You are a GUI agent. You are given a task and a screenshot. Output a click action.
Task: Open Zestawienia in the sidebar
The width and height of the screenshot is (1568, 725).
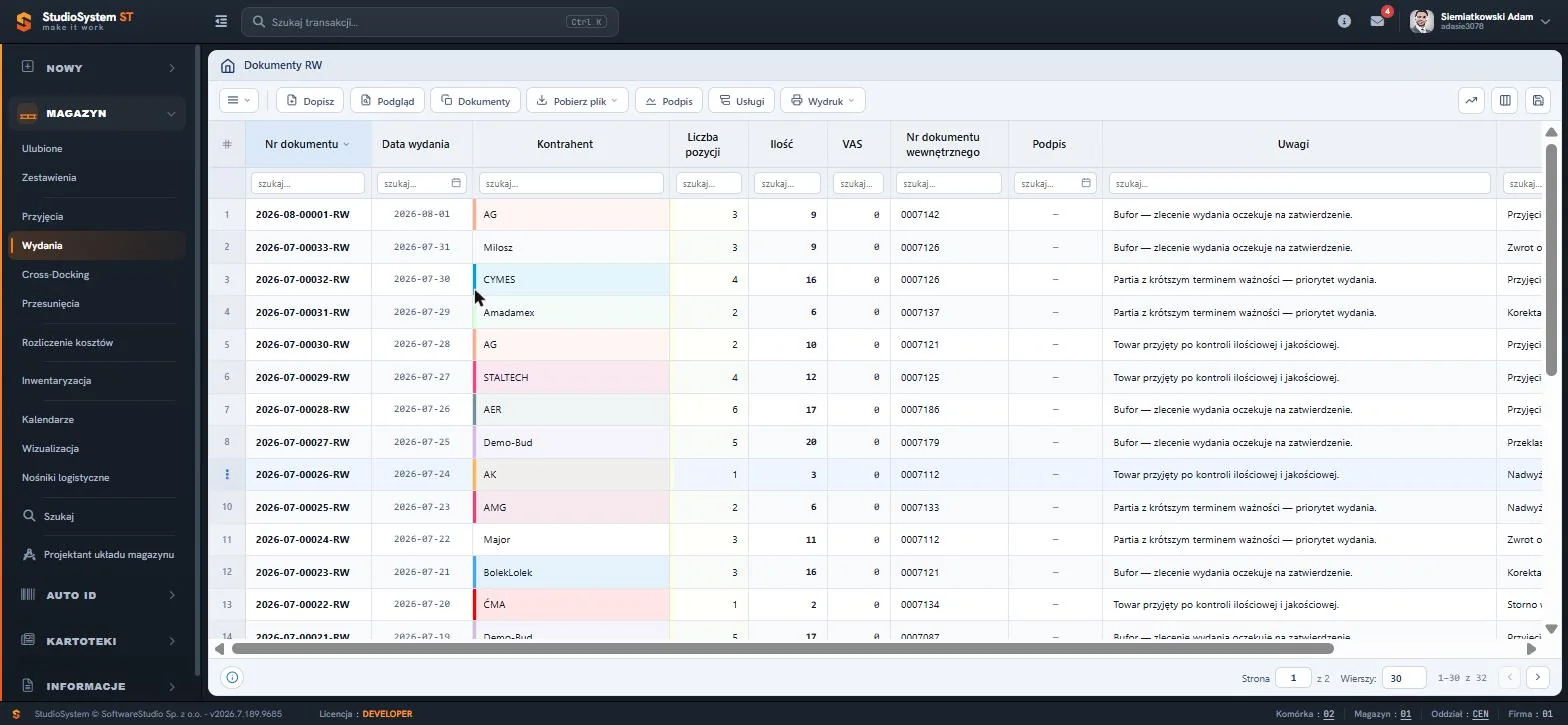tap(49, 178)
